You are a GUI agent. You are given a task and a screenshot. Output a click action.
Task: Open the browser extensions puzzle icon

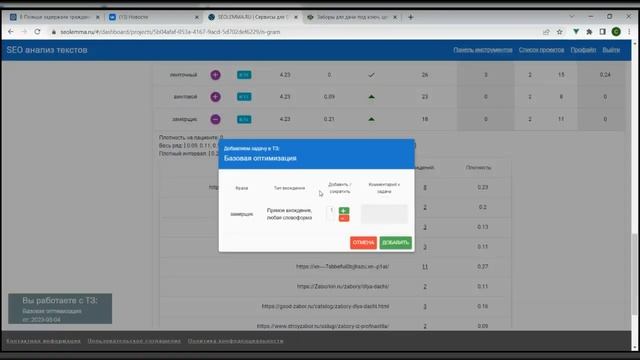point(589,32)
